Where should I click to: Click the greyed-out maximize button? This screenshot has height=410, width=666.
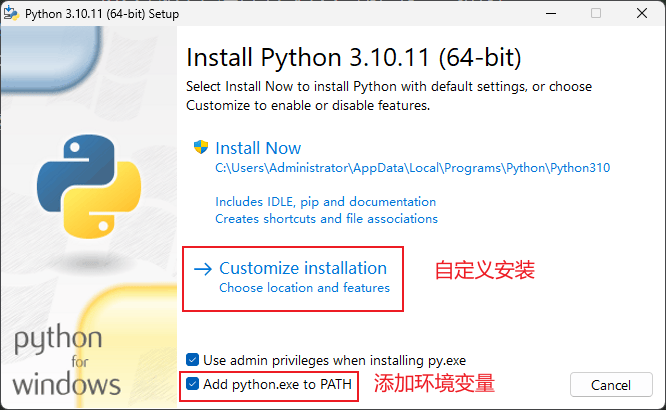(x=596, y=13)
